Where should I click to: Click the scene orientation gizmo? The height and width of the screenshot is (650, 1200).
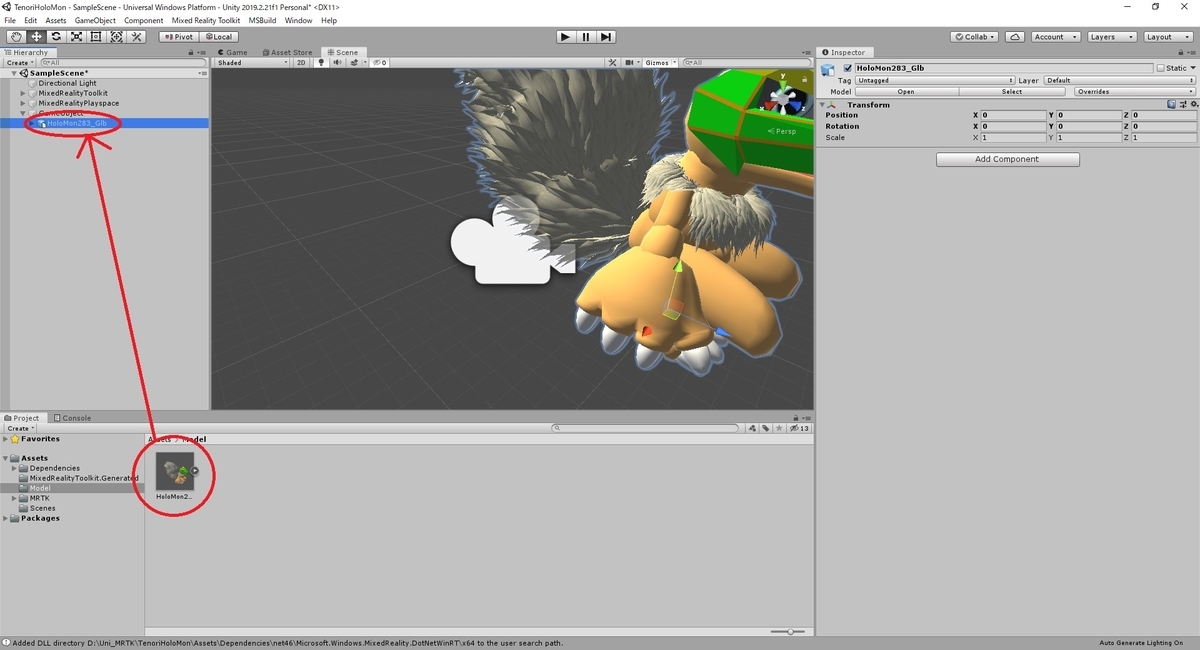click(x=783, y=99)
